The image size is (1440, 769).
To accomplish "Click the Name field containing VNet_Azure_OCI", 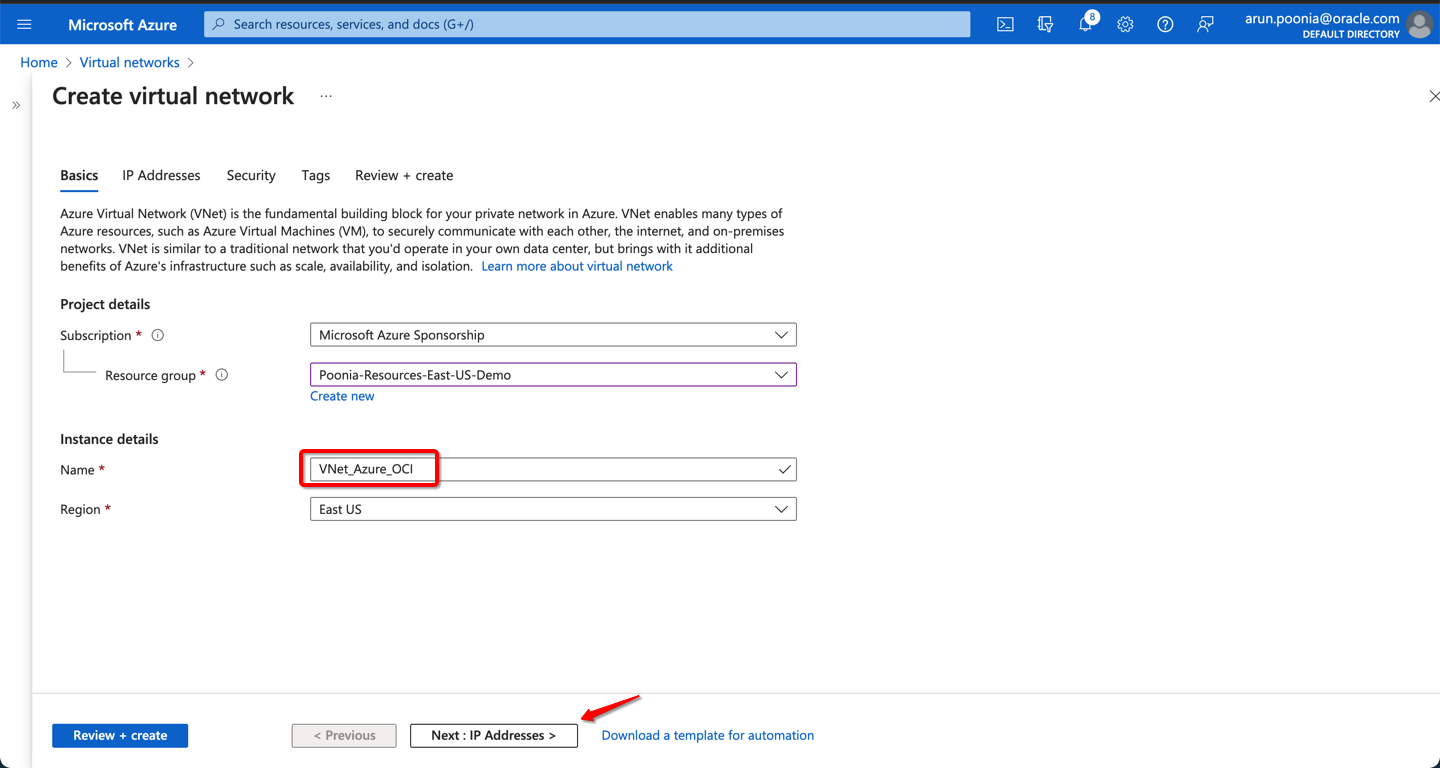I will (540, 469).
